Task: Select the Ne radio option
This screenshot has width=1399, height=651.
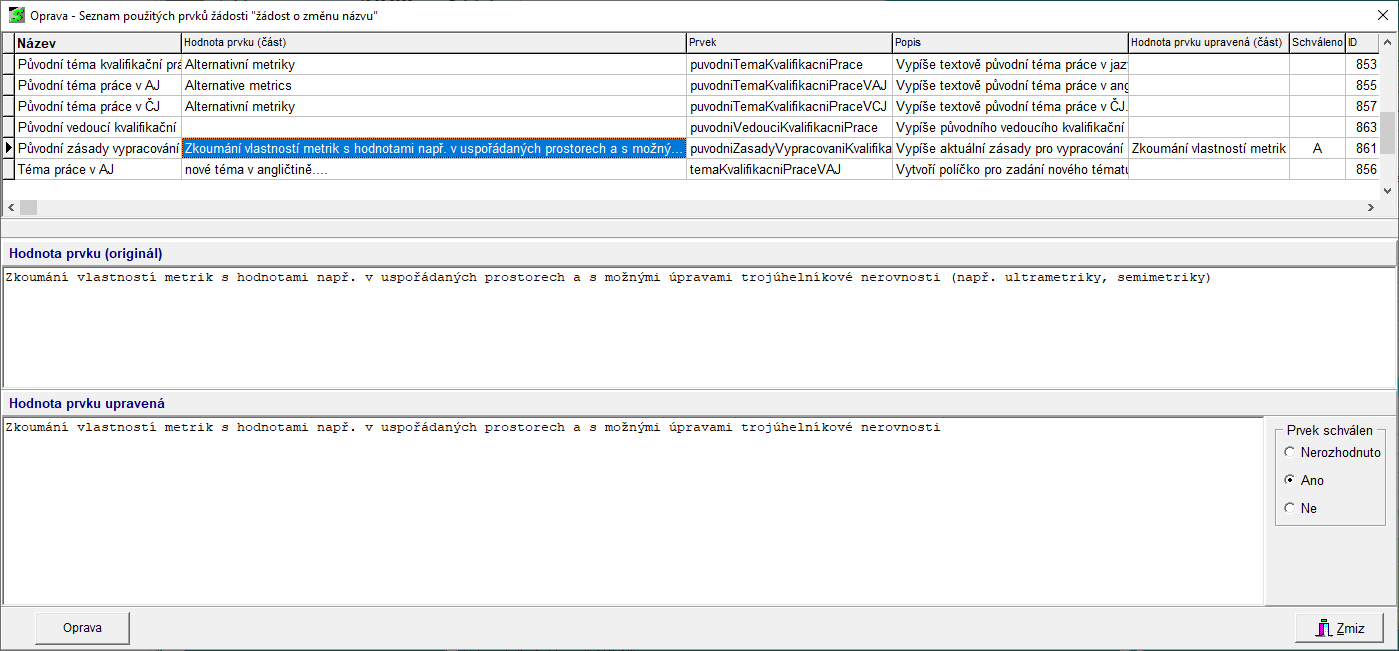Action: tap(1289, 509)
